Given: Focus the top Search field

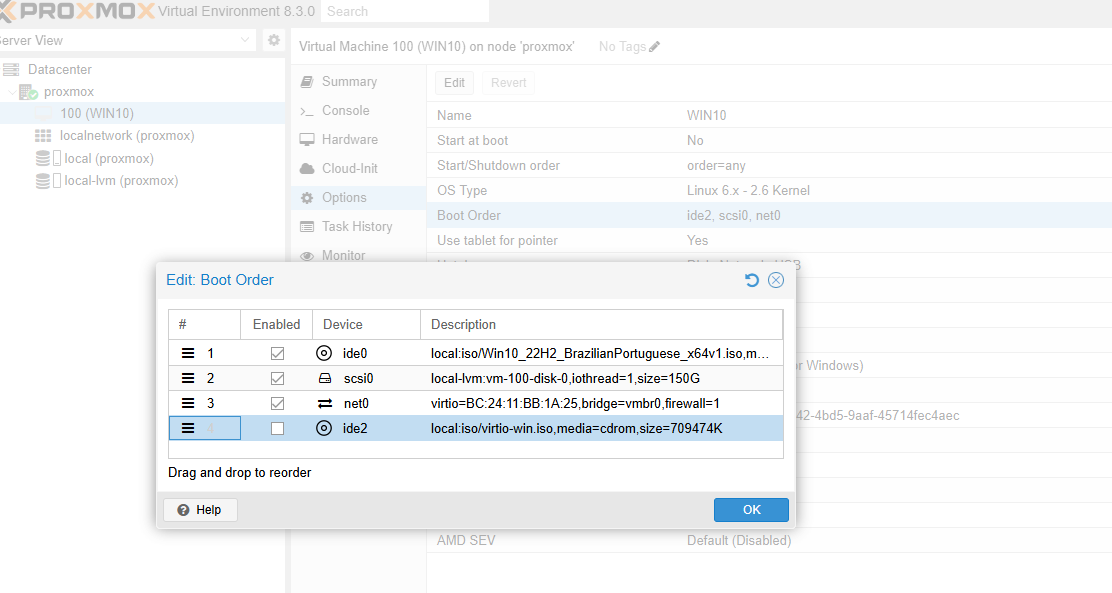Looking at the screenshot, I should [x=404, y=11].
